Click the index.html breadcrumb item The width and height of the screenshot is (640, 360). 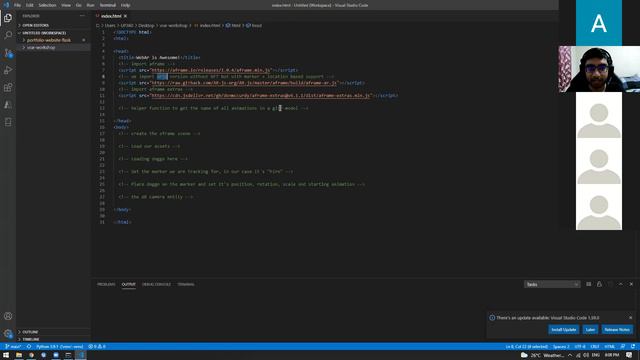pyautogui.click(x=207, y=25)
